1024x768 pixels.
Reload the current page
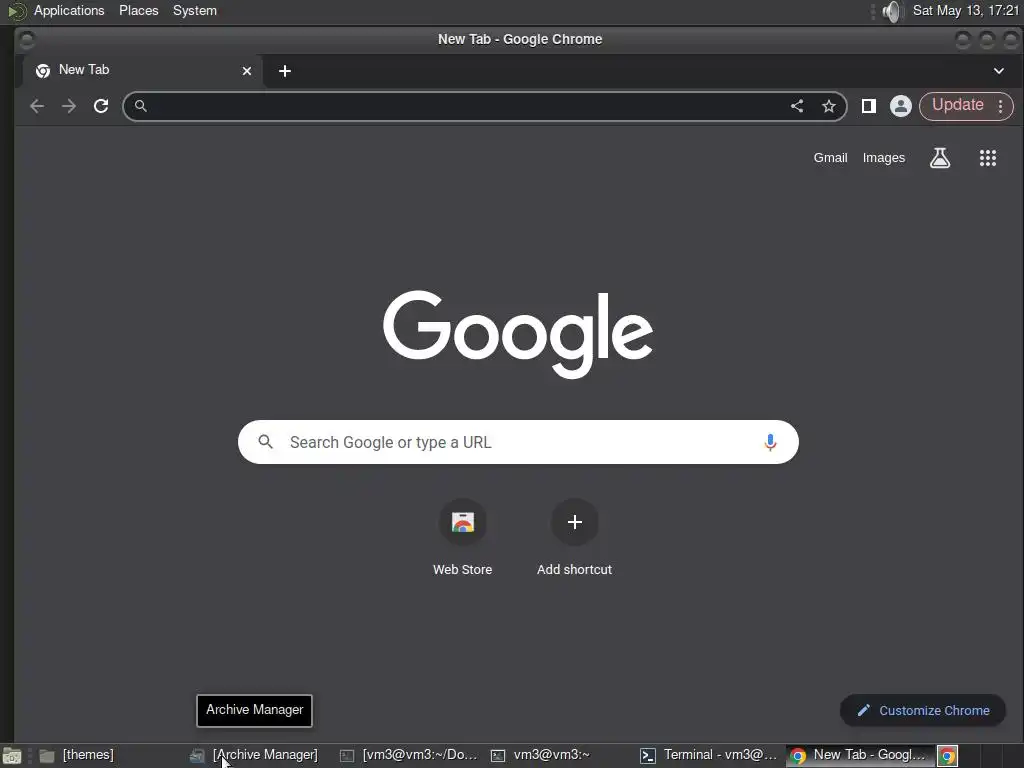(101, 106)
